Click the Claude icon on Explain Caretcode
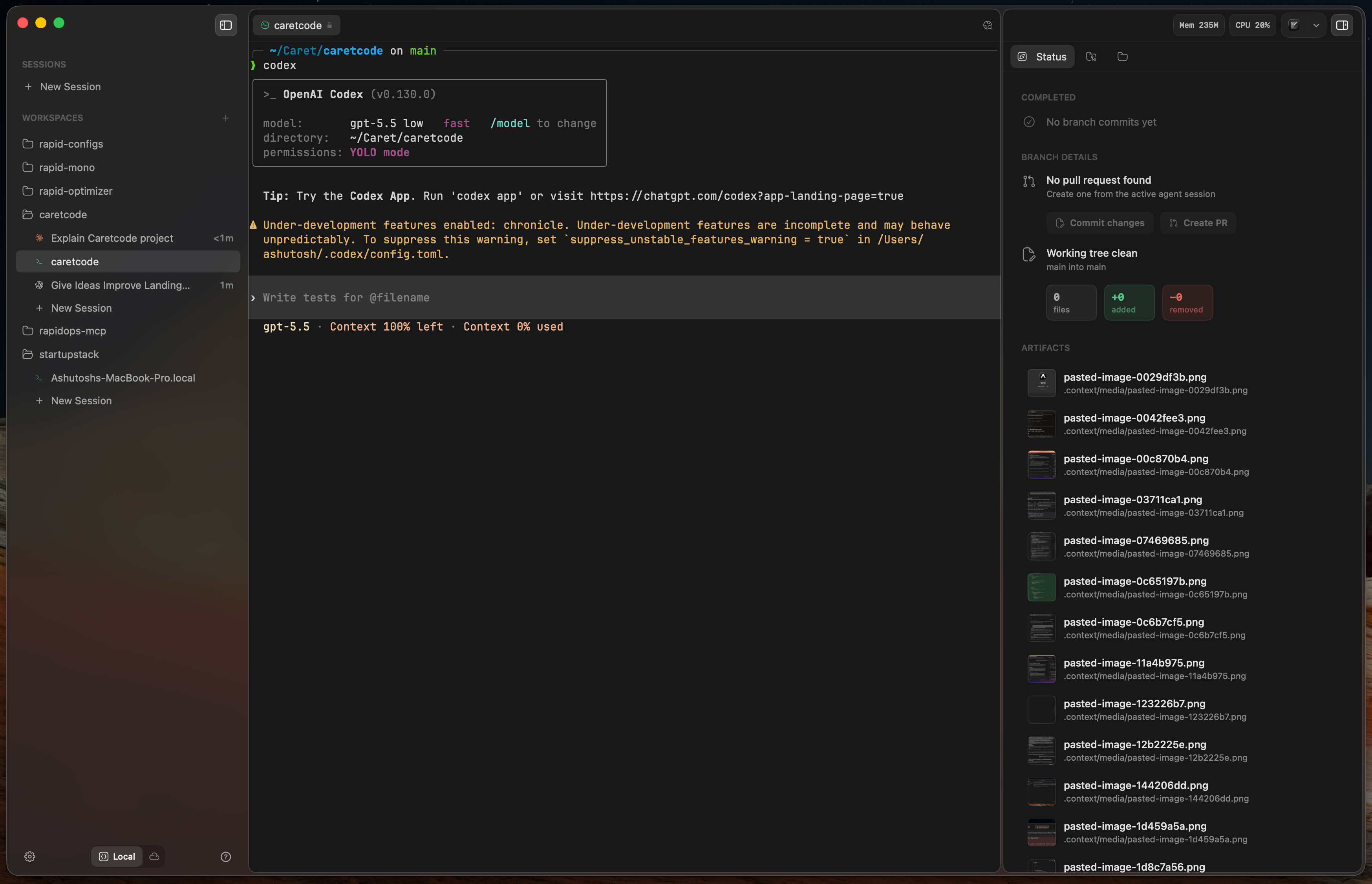1372x884 pixels. click(x=39, y=238)
